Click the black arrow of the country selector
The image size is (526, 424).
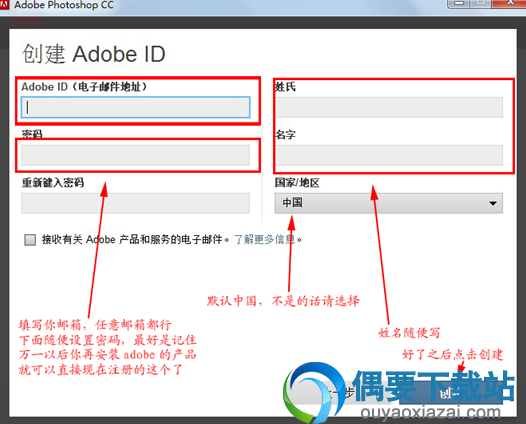(x=492, y=203)
